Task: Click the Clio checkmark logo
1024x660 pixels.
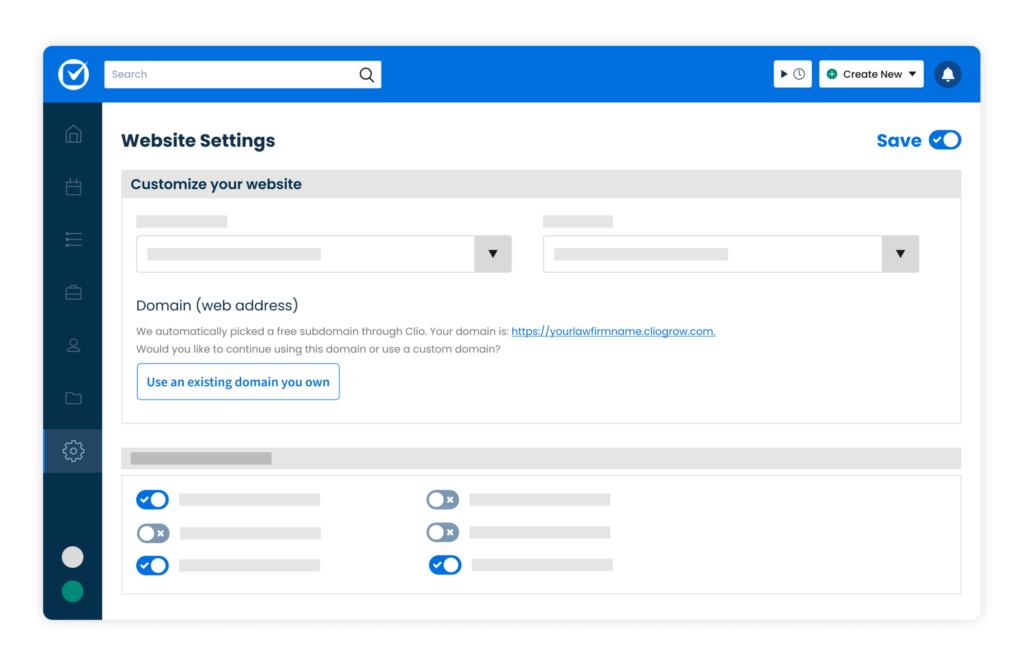Action: [73, 74]
